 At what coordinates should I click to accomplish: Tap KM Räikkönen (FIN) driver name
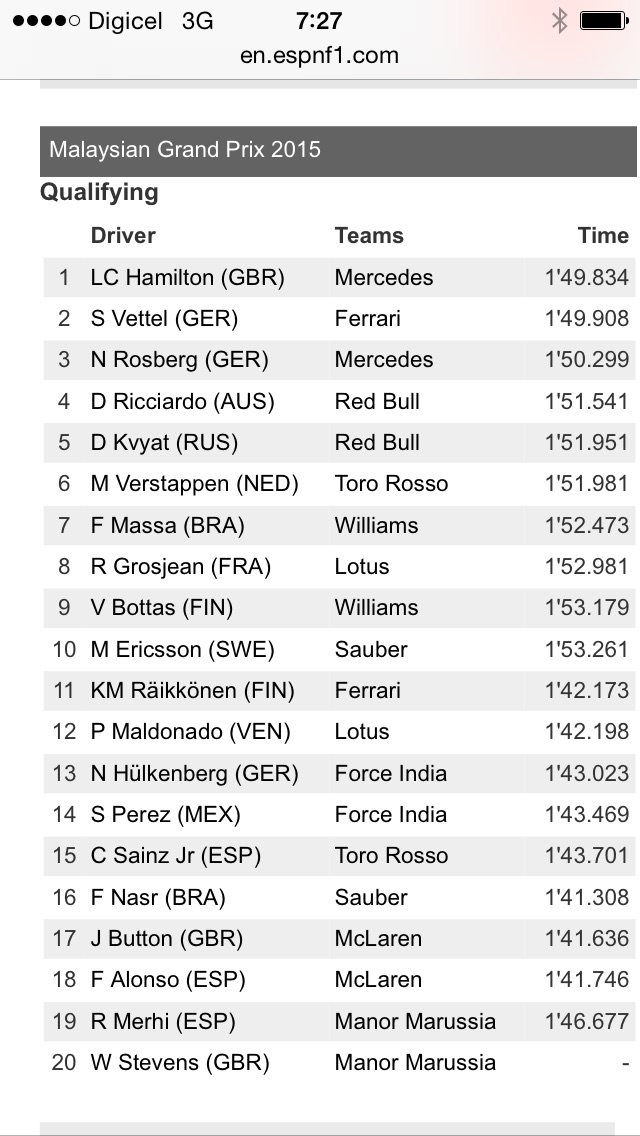(191, 690)
